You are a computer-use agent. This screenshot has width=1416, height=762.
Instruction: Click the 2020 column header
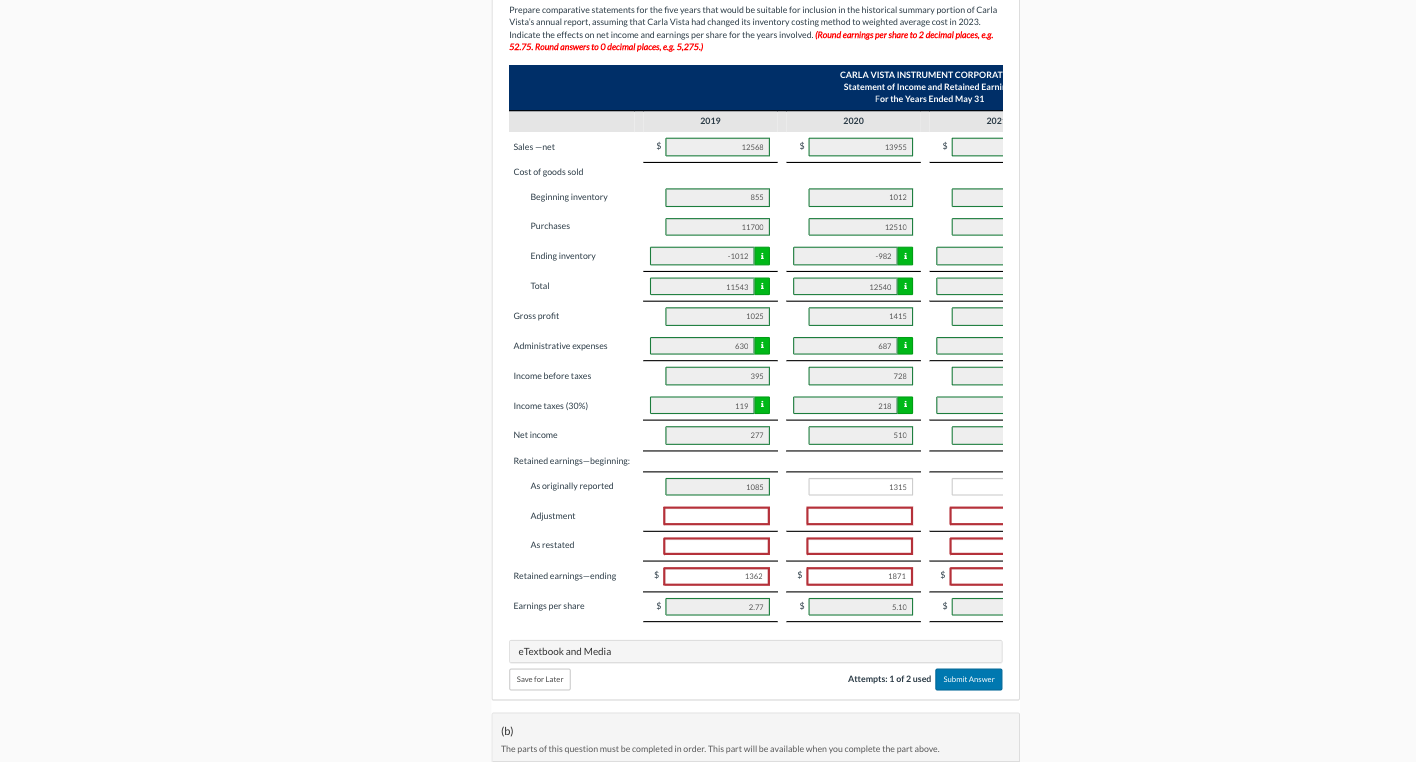[x=853, y=121]
